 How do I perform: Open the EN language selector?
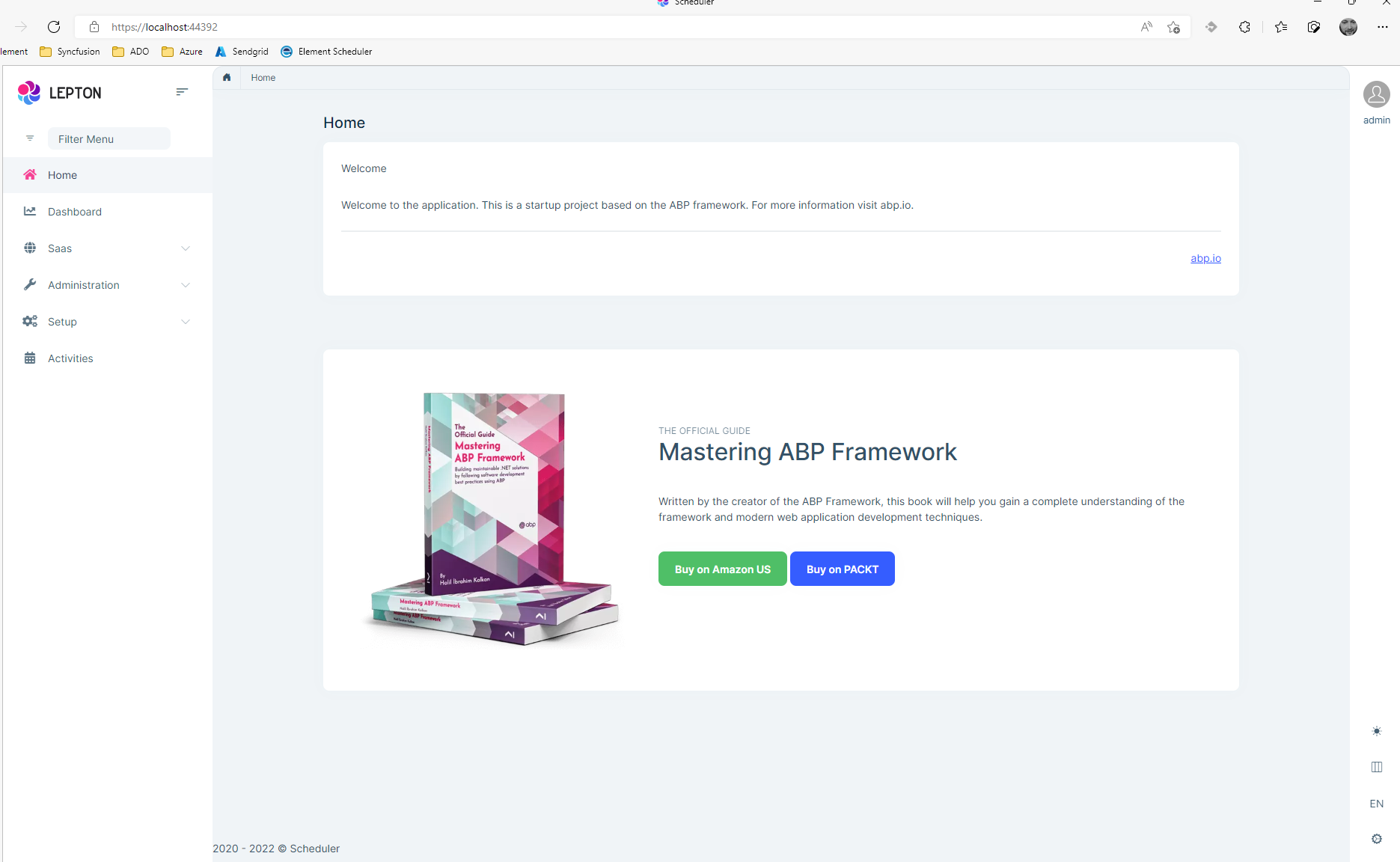coord(1376,804)
